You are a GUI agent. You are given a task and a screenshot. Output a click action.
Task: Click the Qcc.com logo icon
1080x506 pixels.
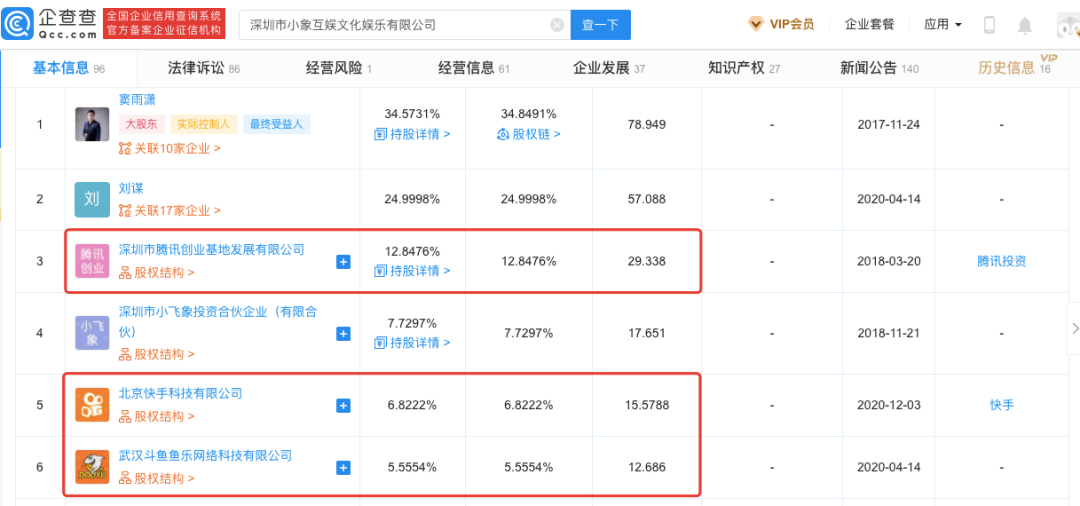pos(19,24)
